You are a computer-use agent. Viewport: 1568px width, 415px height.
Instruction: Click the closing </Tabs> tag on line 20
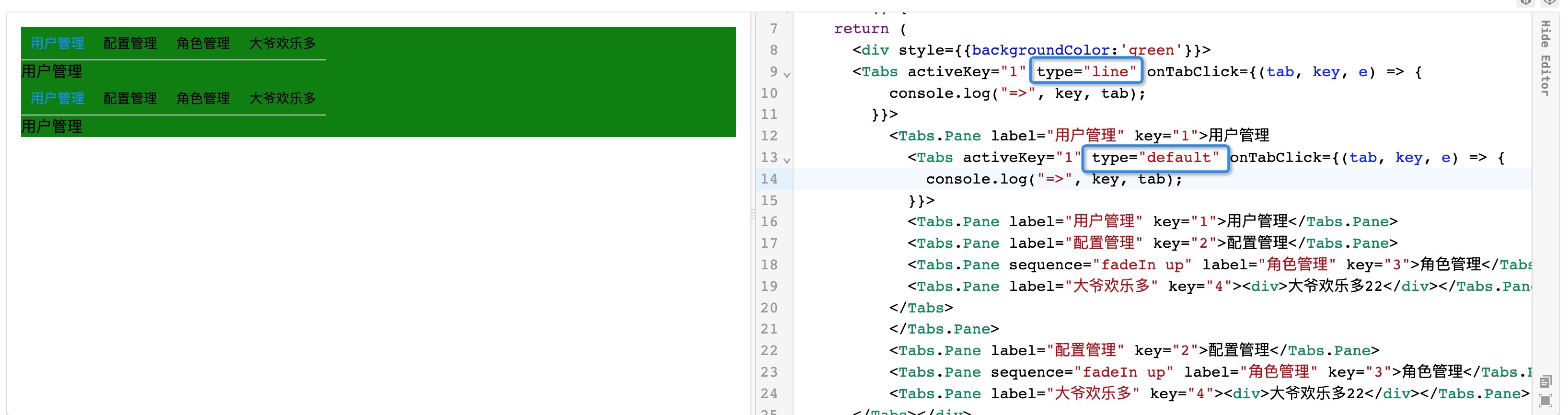[921, 308]
